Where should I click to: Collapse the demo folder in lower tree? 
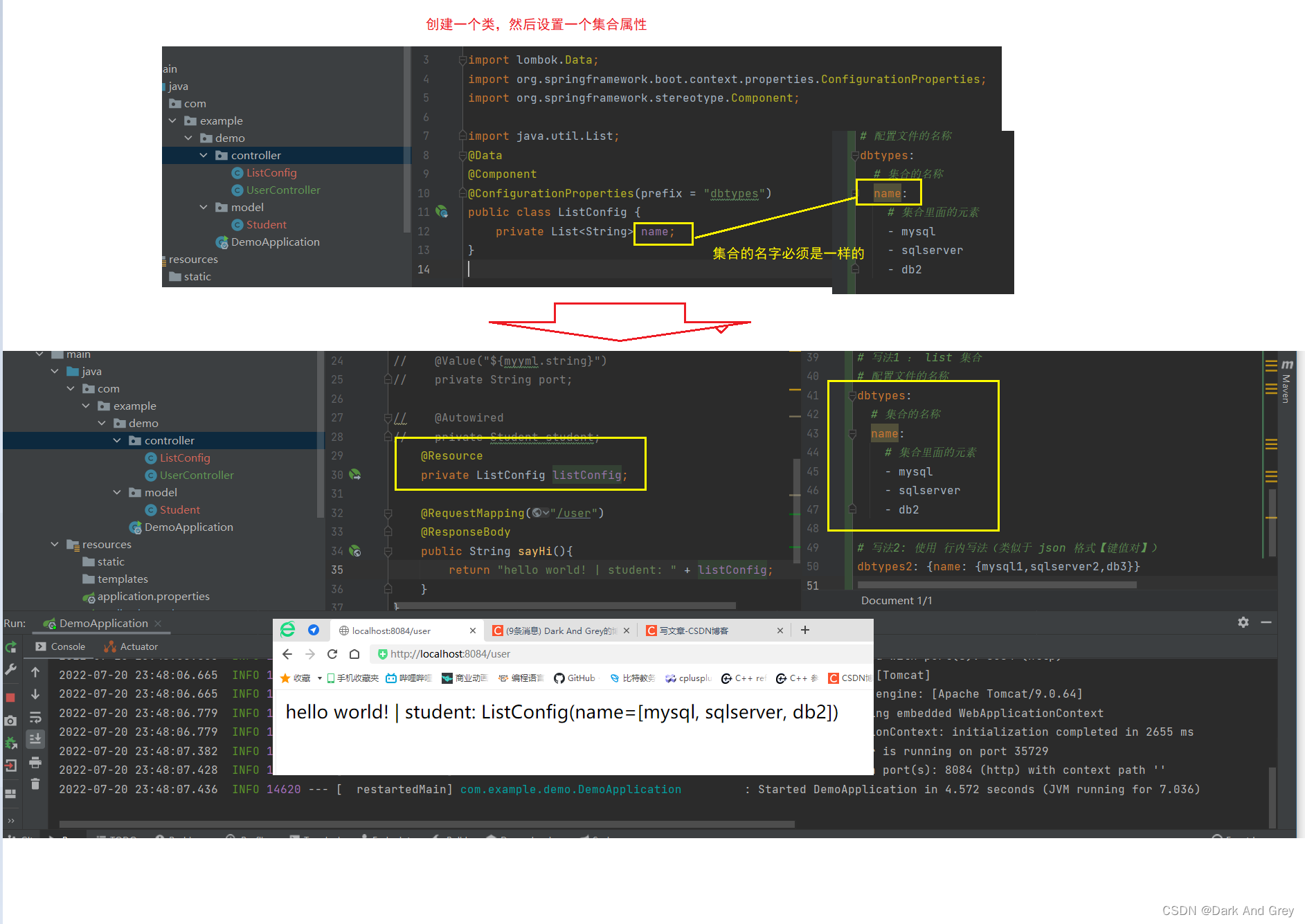(x=102, y=424)
